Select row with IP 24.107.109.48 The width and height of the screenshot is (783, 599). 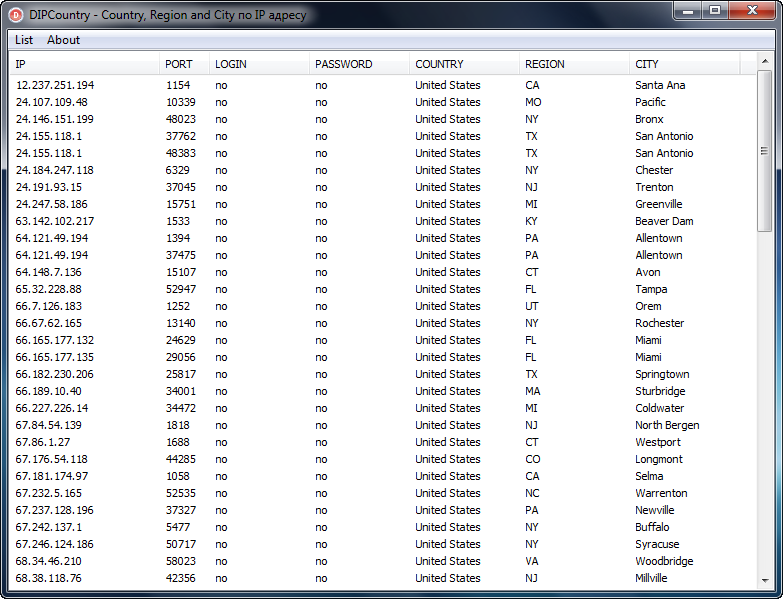tap(383, 102)
